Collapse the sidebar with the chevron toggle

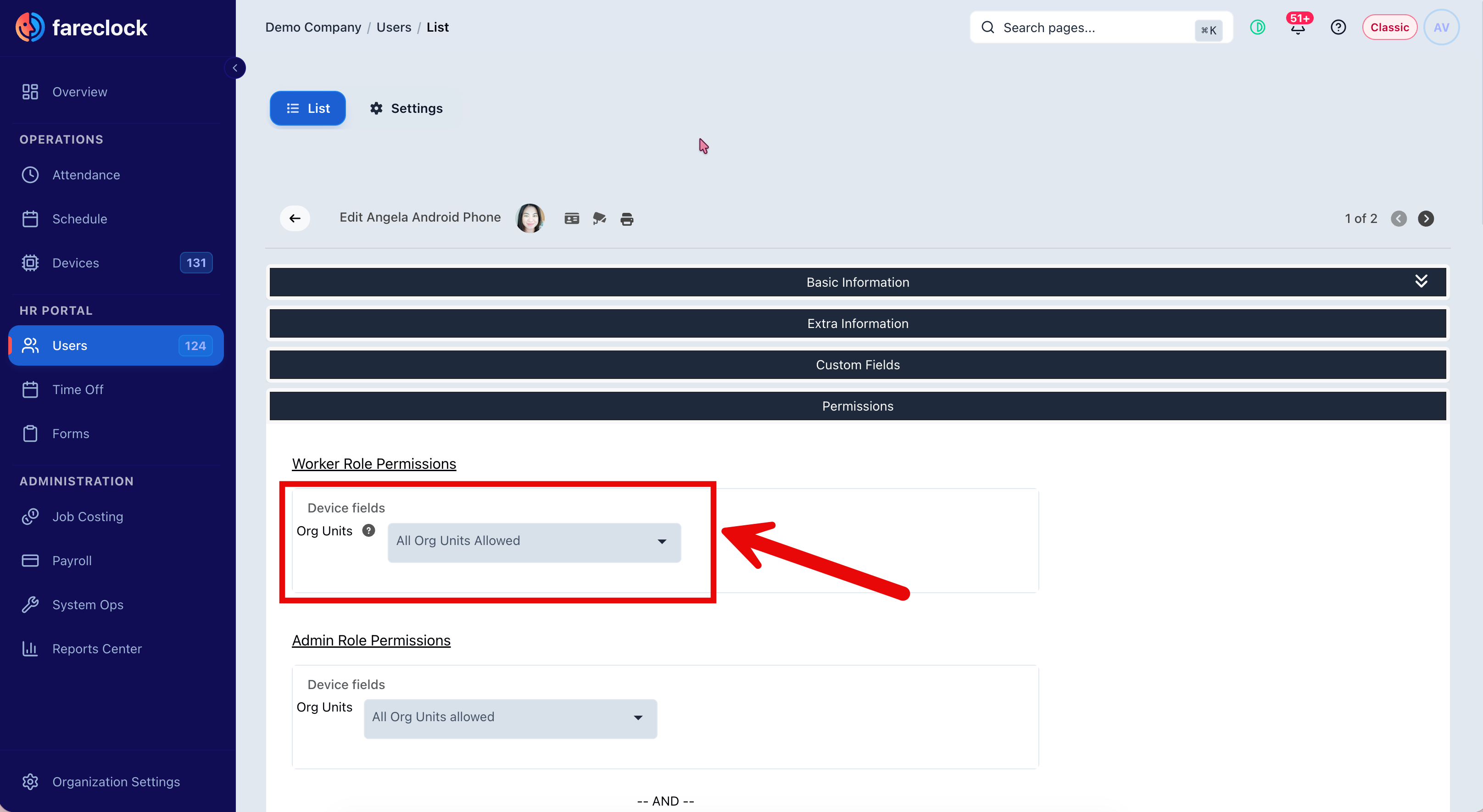[x=235, y=68]
